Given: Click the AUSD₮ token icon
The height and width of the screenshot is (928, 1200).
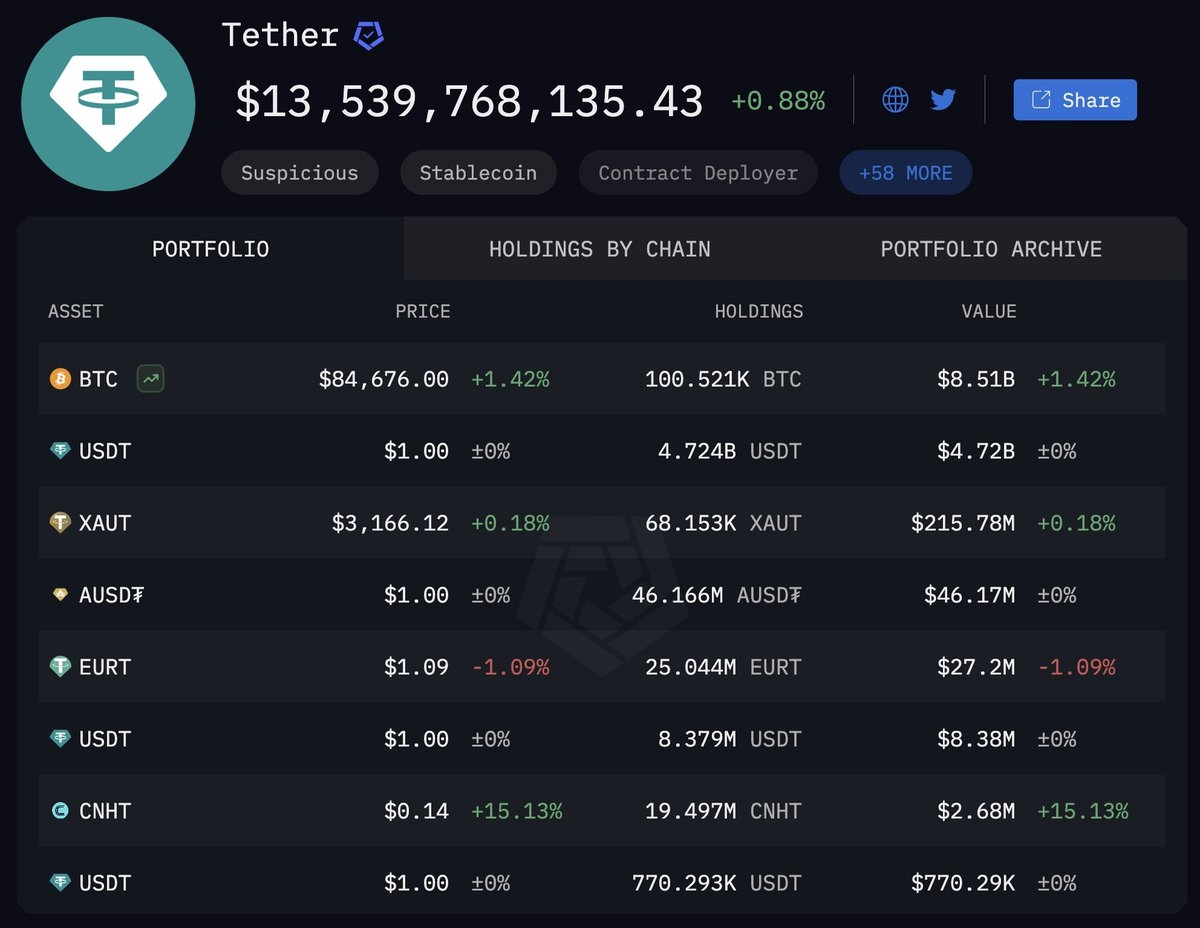Looking at the screenshot, I should click(60, 595).
